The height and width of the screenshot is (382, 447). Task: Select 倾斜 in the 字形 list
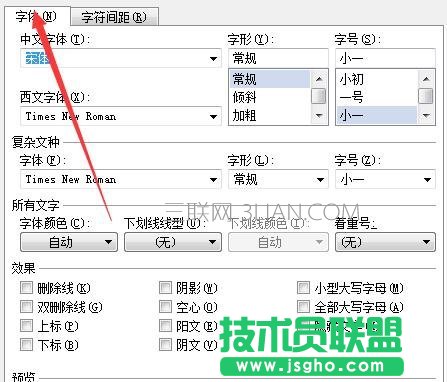coord(270,97)
